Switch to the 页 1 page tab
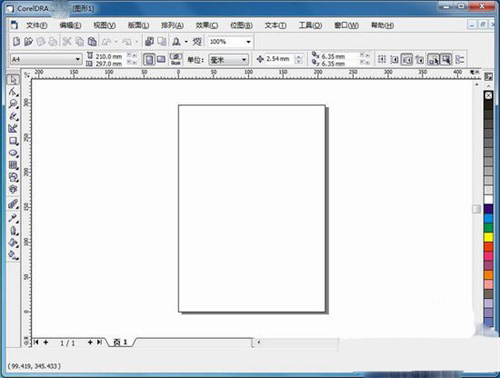This screenshot has height=378, width=500. click(x=120, y=342)
